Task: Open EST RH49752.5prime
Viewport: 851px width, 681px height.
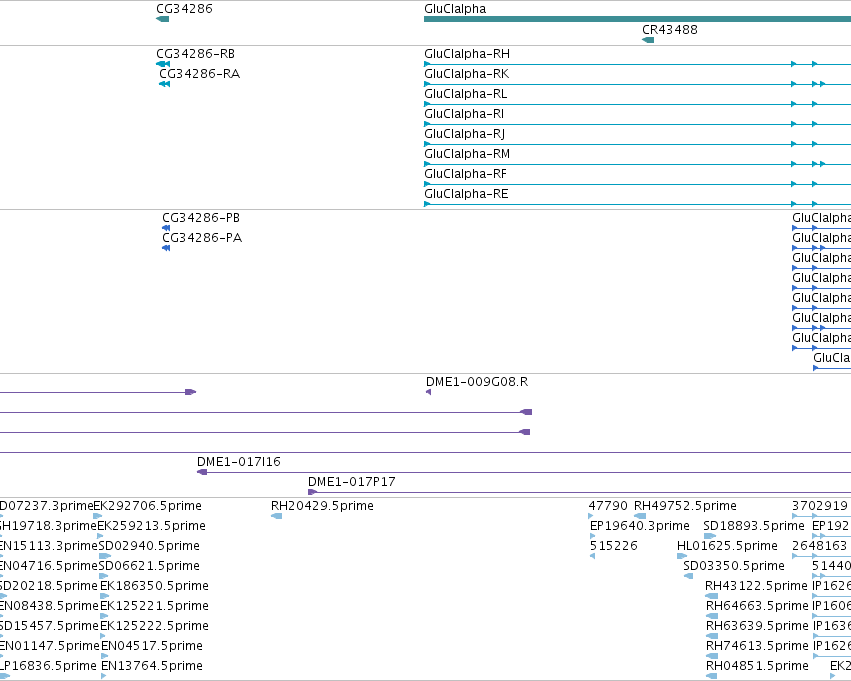Action: coord(685,506)
